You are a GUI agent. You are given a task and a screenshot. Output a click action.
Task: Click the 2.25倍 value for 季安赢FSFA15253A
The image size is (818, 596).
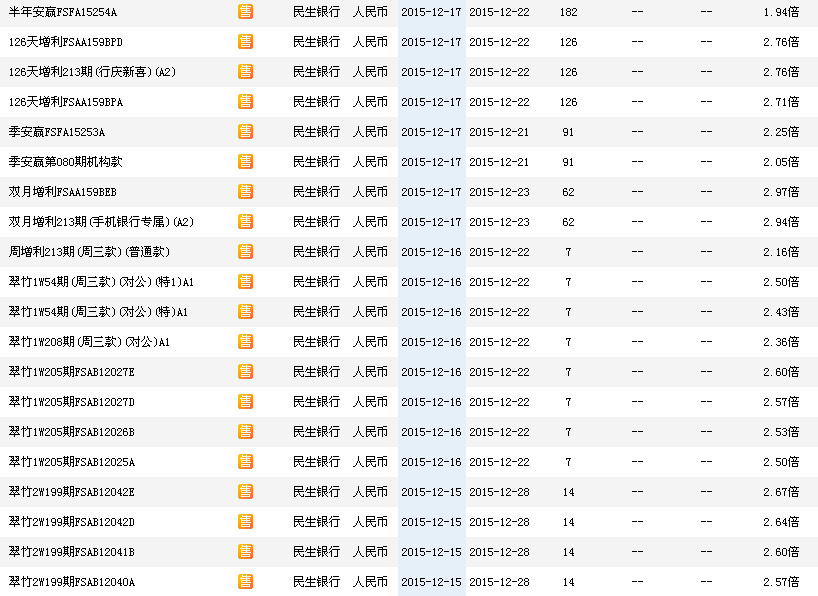[781, 132]
